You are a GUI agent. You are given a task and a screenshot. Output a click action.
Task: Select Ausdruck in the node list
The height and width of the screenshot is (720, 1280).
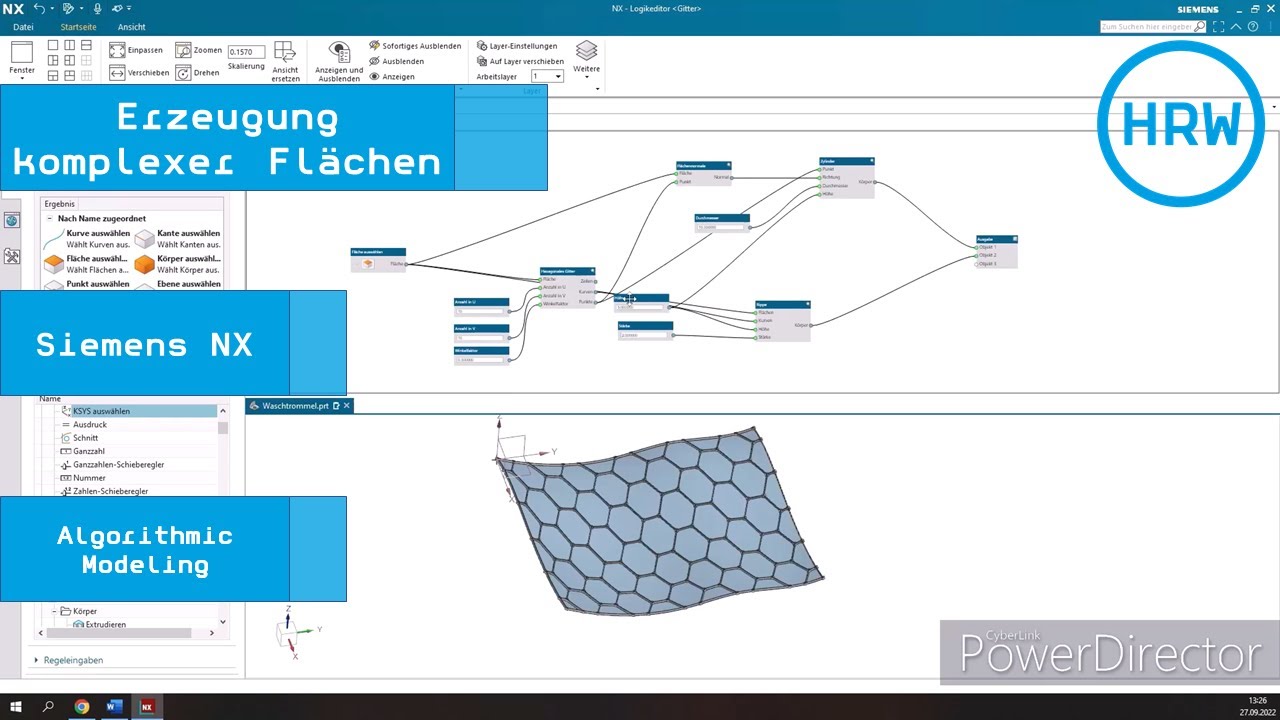point(89,424)
